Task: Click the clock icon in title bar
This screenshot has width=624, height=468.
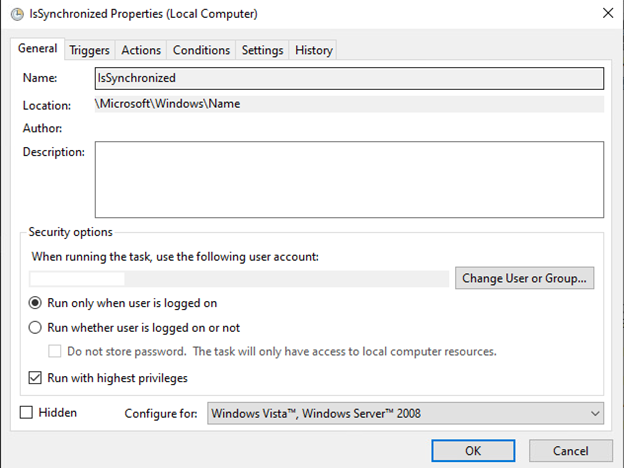Action: click(17, 14)
